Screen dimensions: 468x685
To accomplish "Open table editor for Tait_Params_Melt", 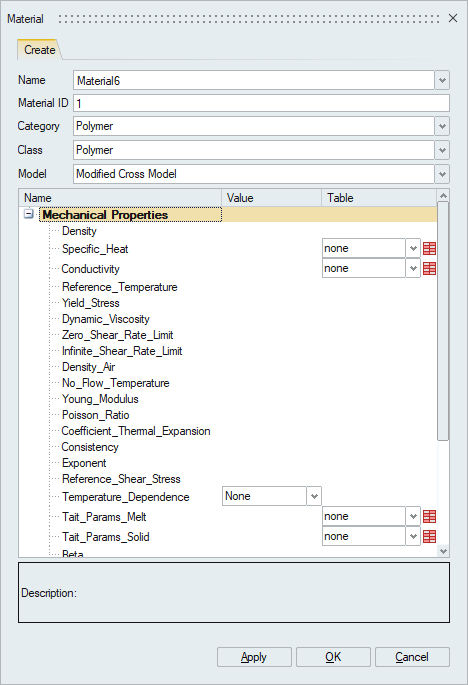I will pos(430,516).
